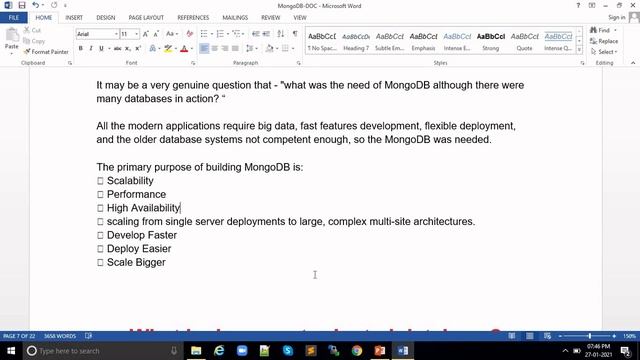Viewport: 640px width, 360px height.
Task: Click the zoom slider handle
Action: point(589,336)
